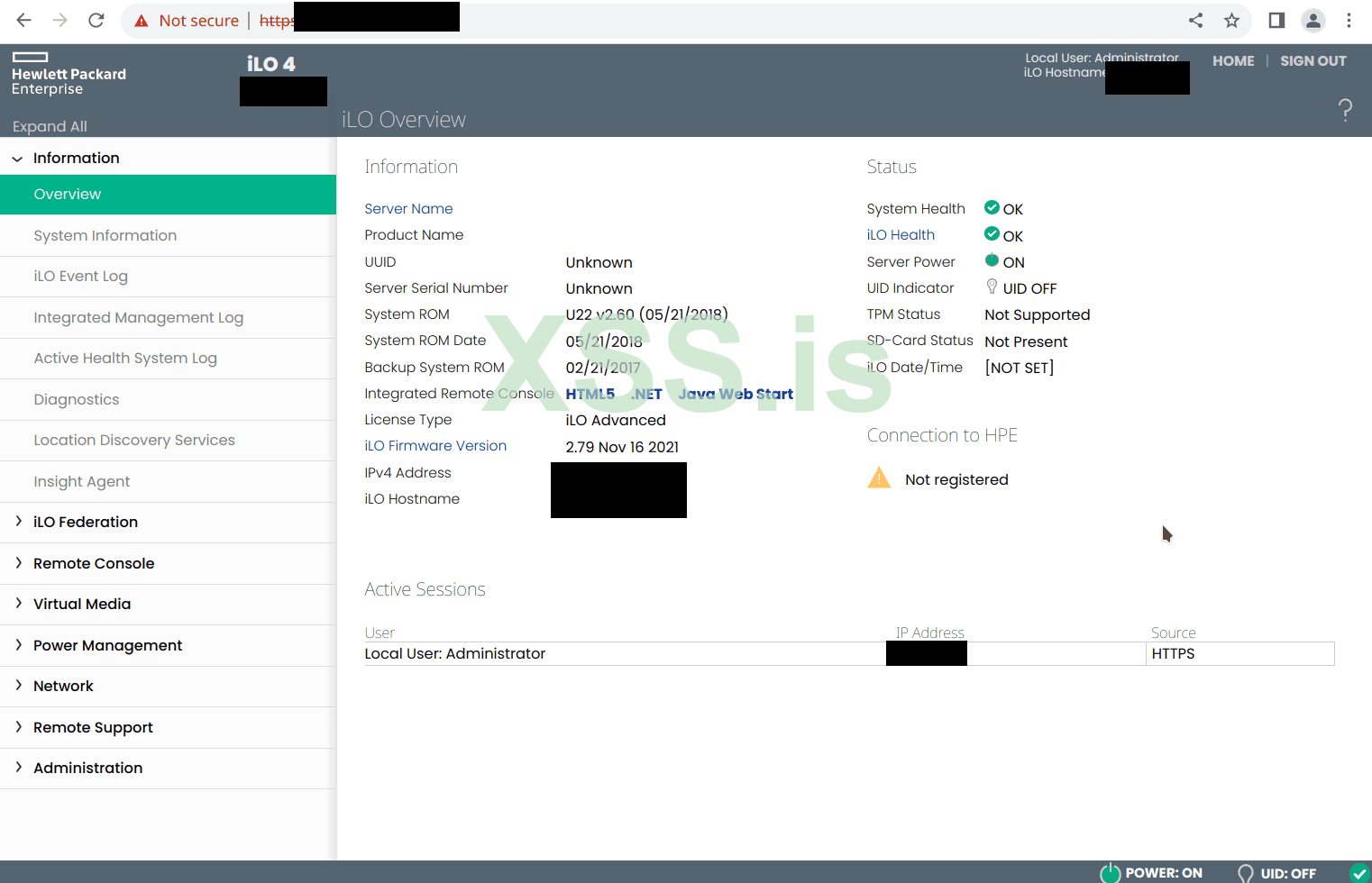The width and height of the screenshot is (1372, 883).
Task: Click the Not secure warning icon
Action: (x=142, y=21)
